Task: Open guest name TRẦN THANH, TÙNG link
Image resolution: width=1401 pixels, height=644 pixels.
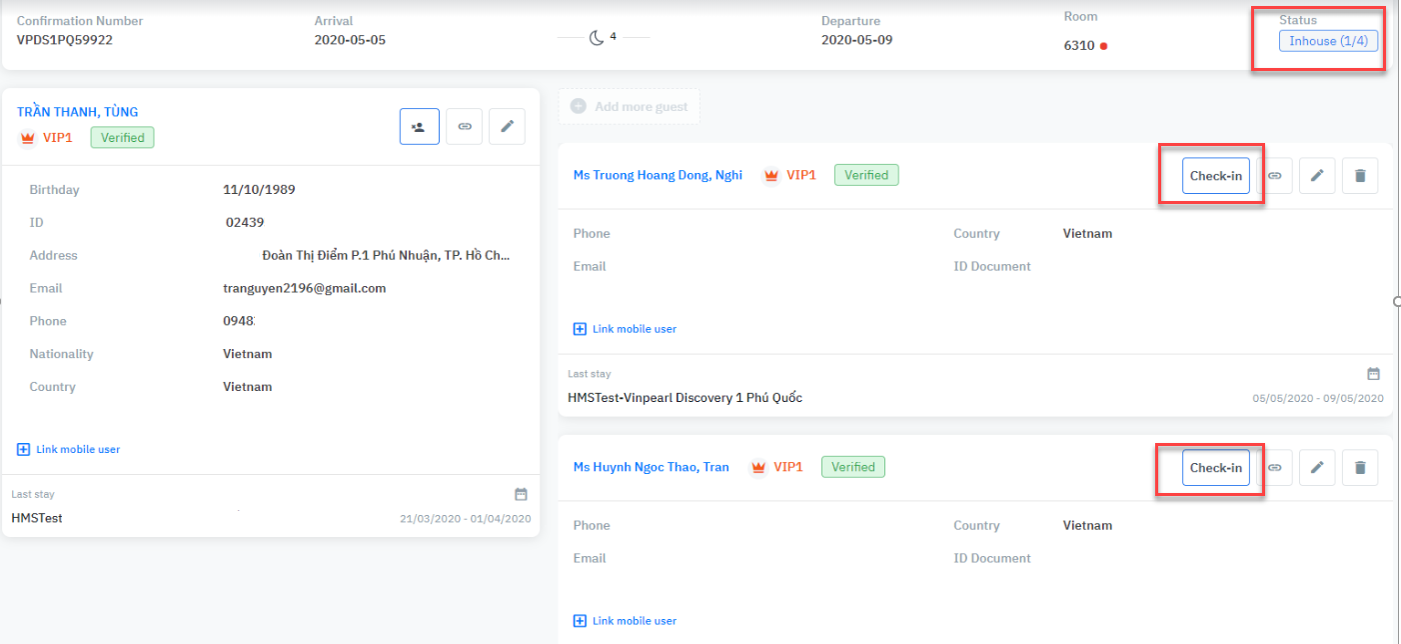Action: coord(78,112)
